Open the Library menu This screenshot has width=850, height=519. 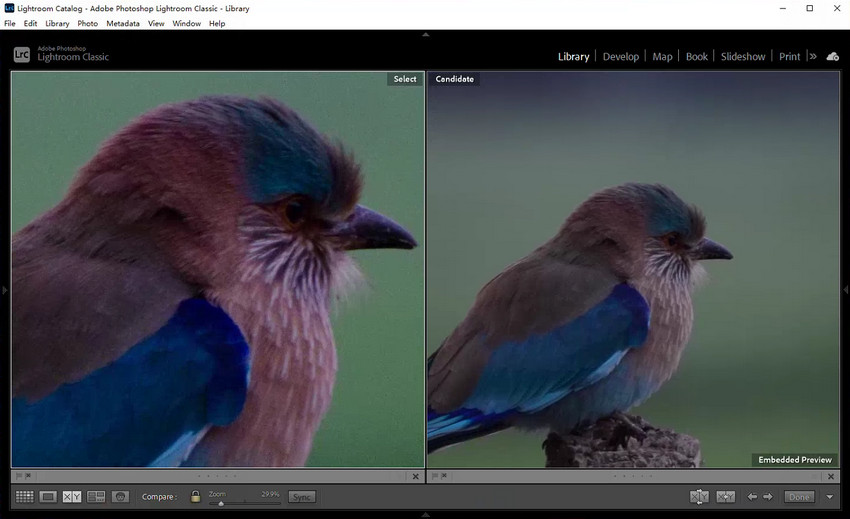[57, 23]
